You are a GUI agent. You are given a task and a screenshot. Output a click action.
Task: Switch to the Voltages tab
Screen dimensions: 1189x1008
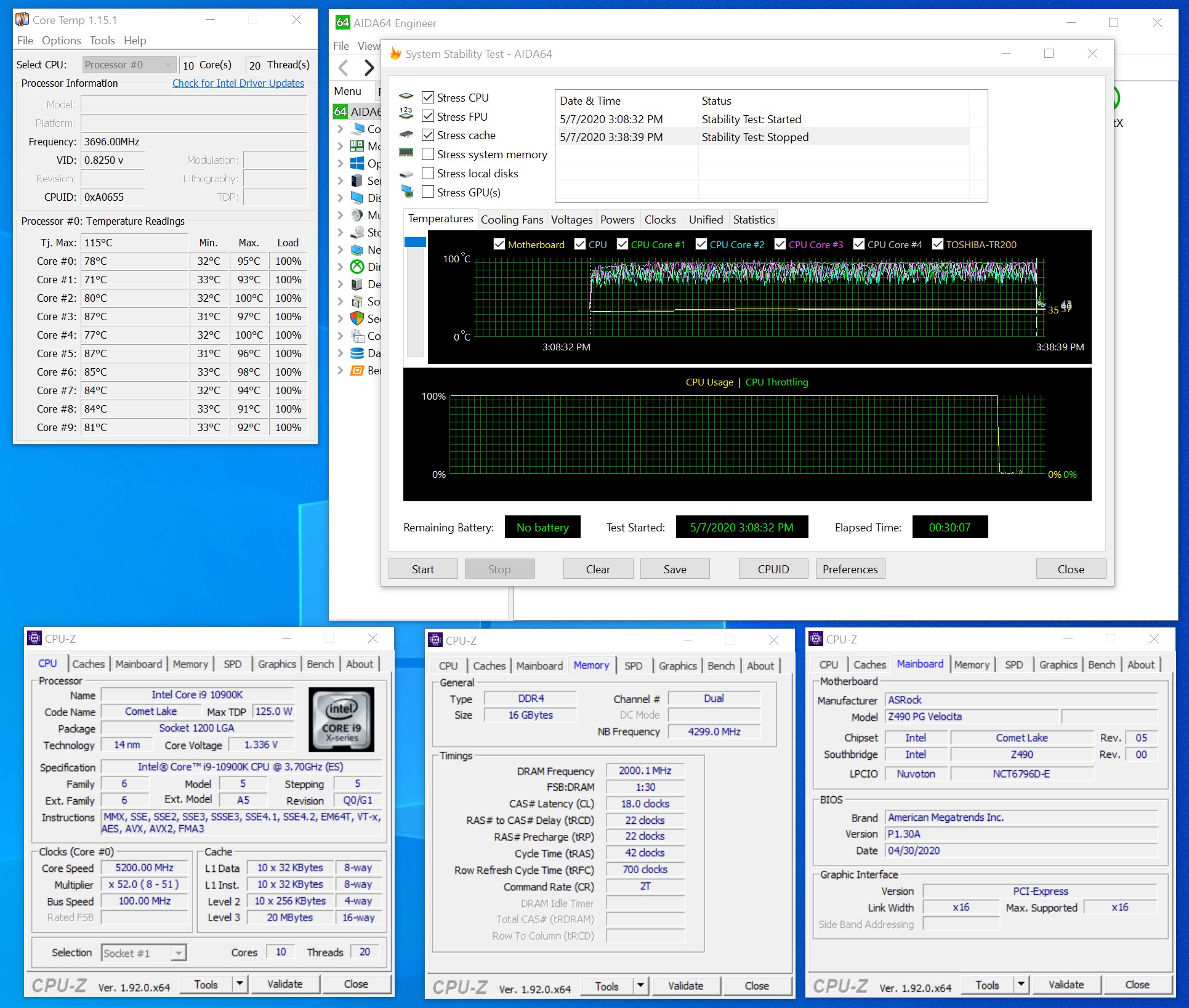tap(572, 220)
